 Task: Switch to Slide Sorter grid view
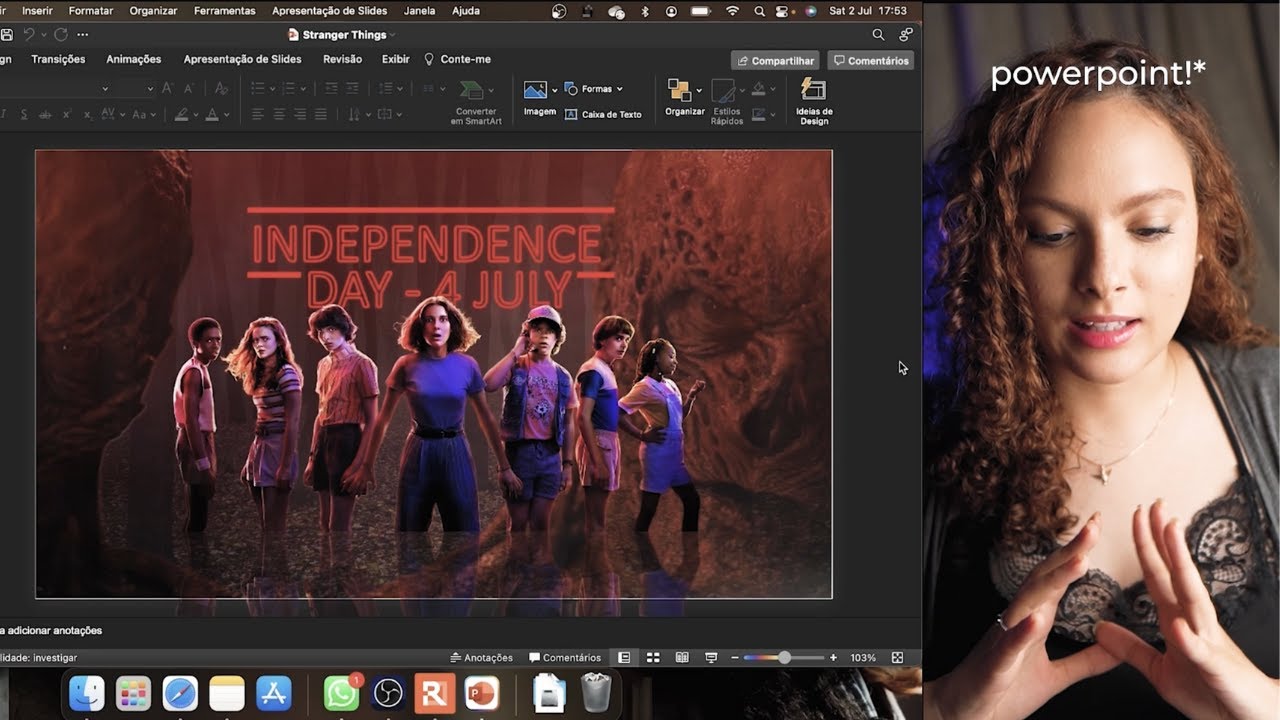(653, 658)
